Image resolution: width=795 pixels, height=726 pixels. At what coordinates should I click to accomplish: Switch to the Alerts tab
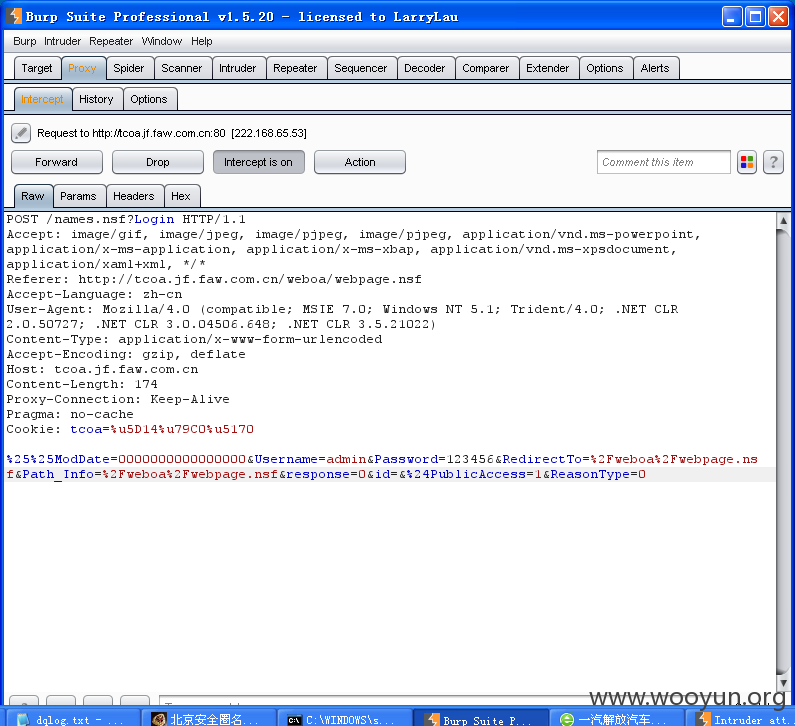pos(655,68)
